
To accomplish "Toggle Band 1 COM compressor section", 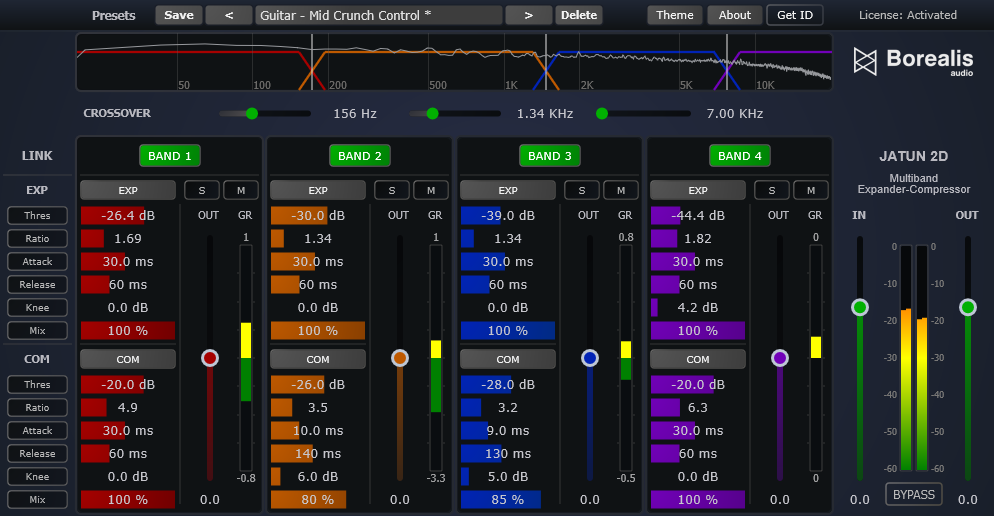I will pos(128,359).
